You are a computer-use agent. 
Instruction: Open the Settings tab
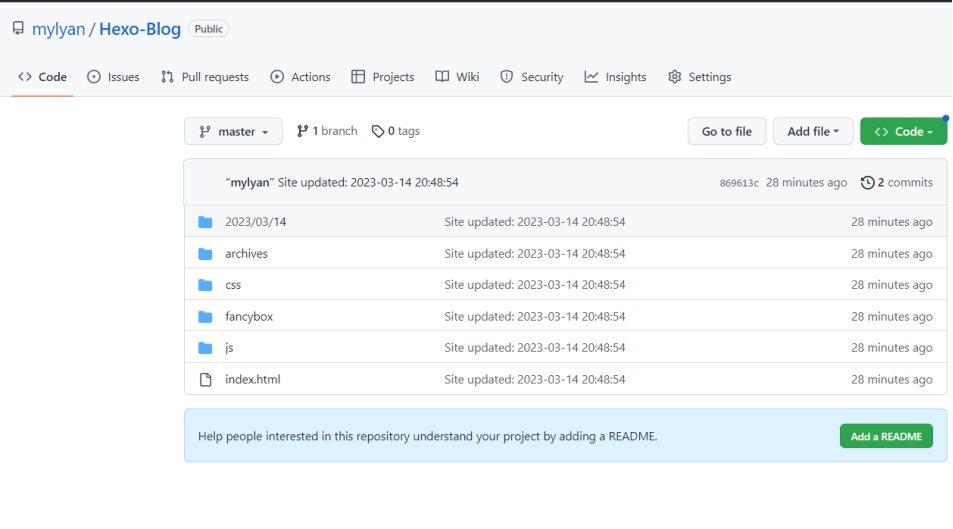coord(699,77)
